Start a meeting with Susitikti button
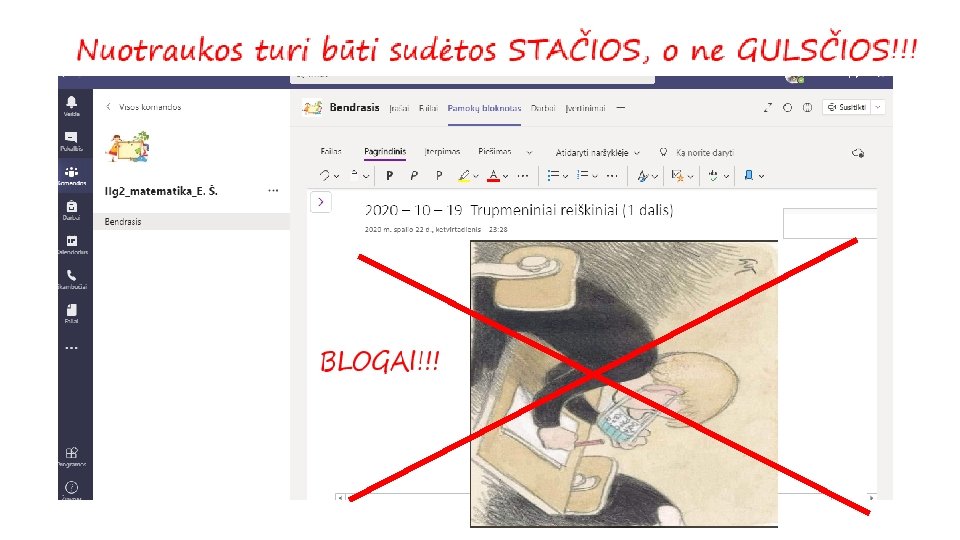The height and width of the screenshot is (540, 960). [847, 107]
